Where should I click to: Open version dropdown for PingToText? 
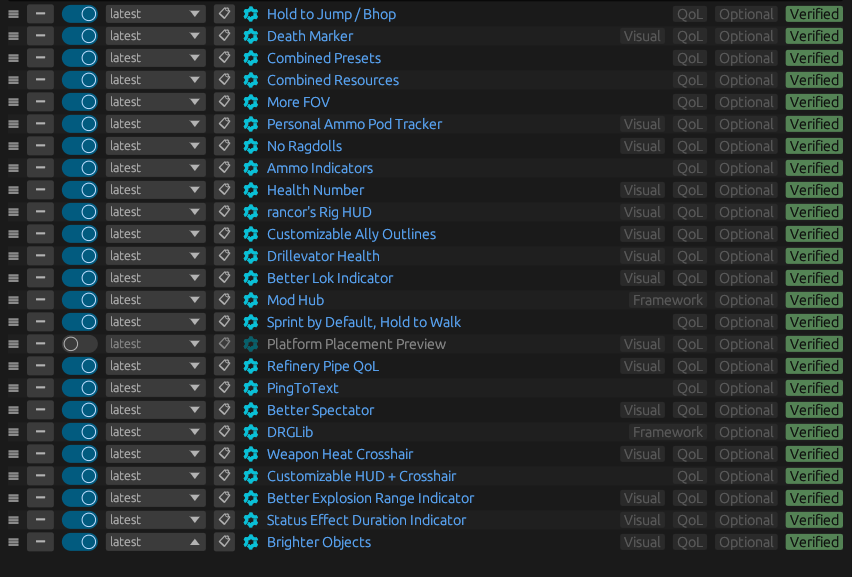(x=155, y=388)
